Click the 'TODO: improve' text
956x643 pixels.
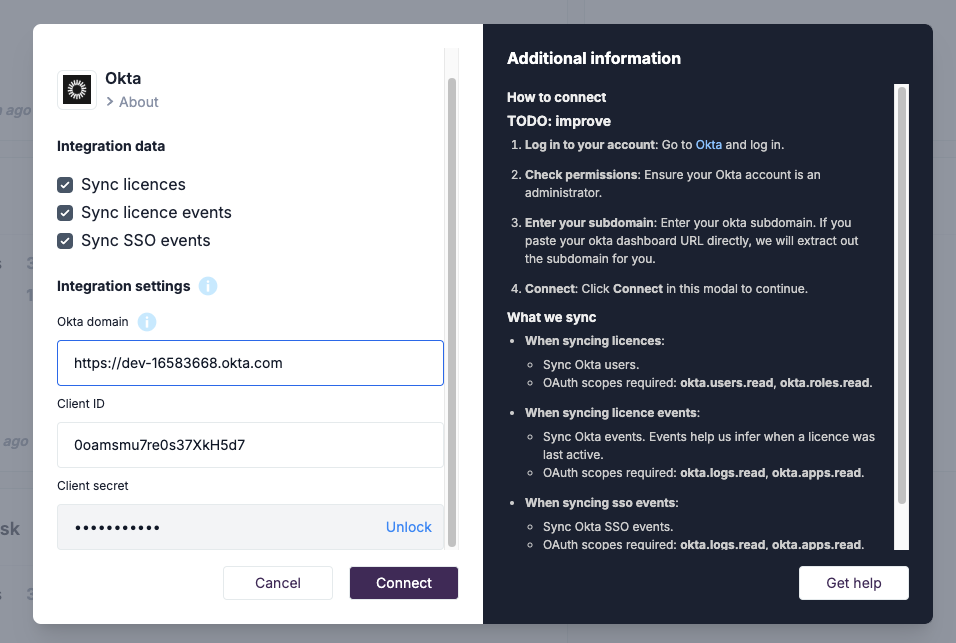pos(559,121)
